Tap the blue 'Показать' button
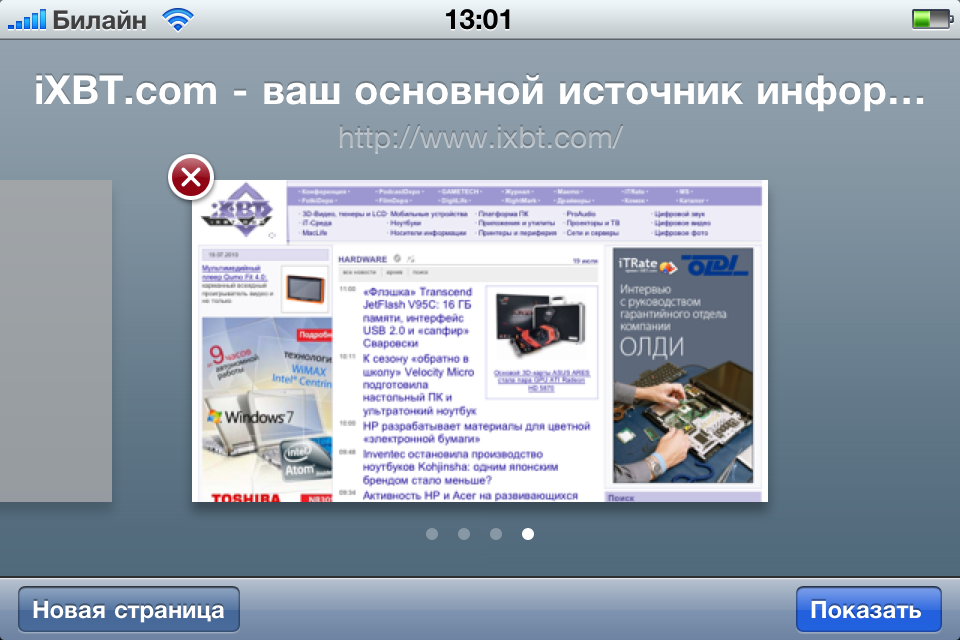960x640 pixels. point(868,609)
